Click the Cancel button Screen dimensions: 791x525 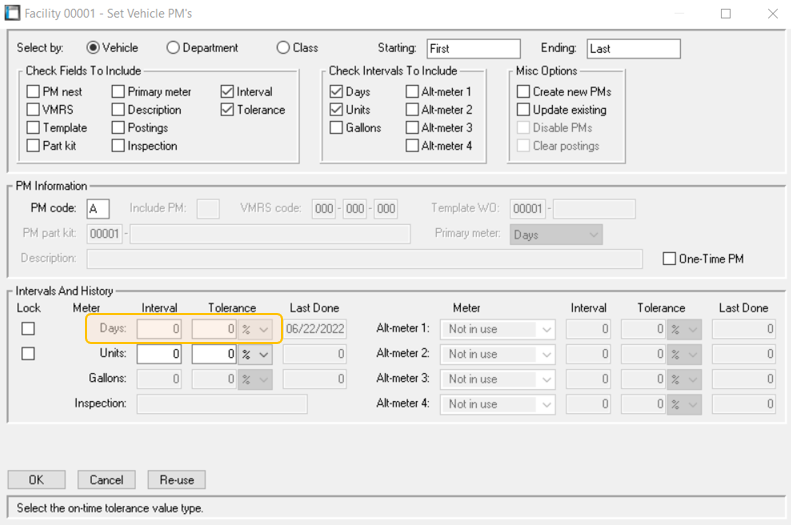pyautogui.click(x=106, y=480)
